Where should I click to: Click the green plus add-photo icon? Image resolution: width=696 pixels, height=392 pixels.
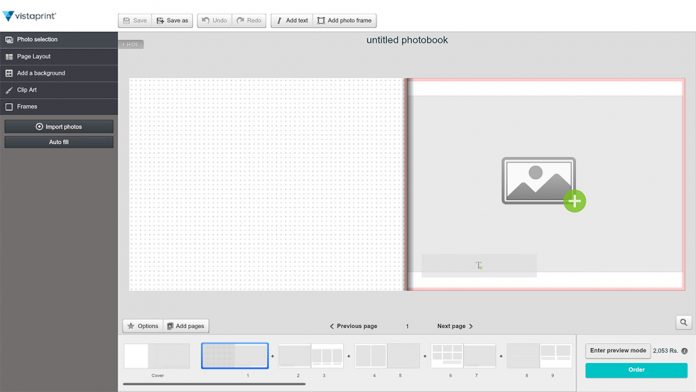(574, 201)
